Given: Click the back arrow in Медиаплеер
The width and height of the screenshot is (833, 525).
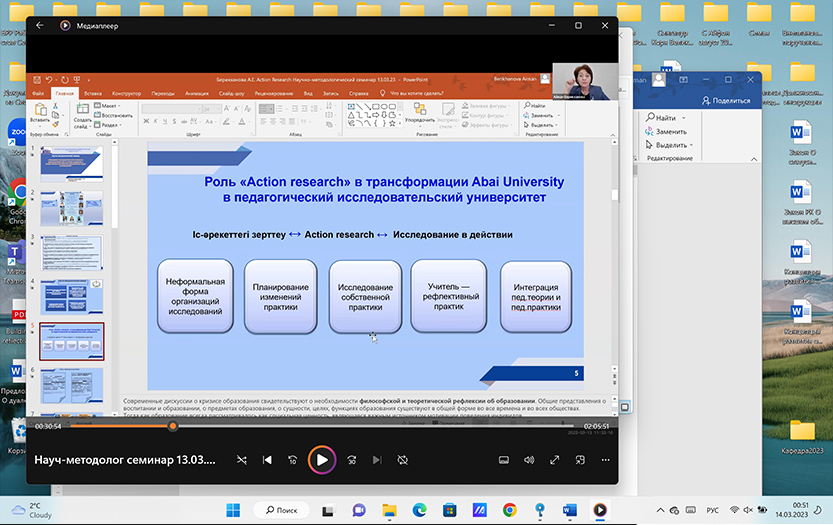Looking at the screenshot, I should [x=40, y=25].
